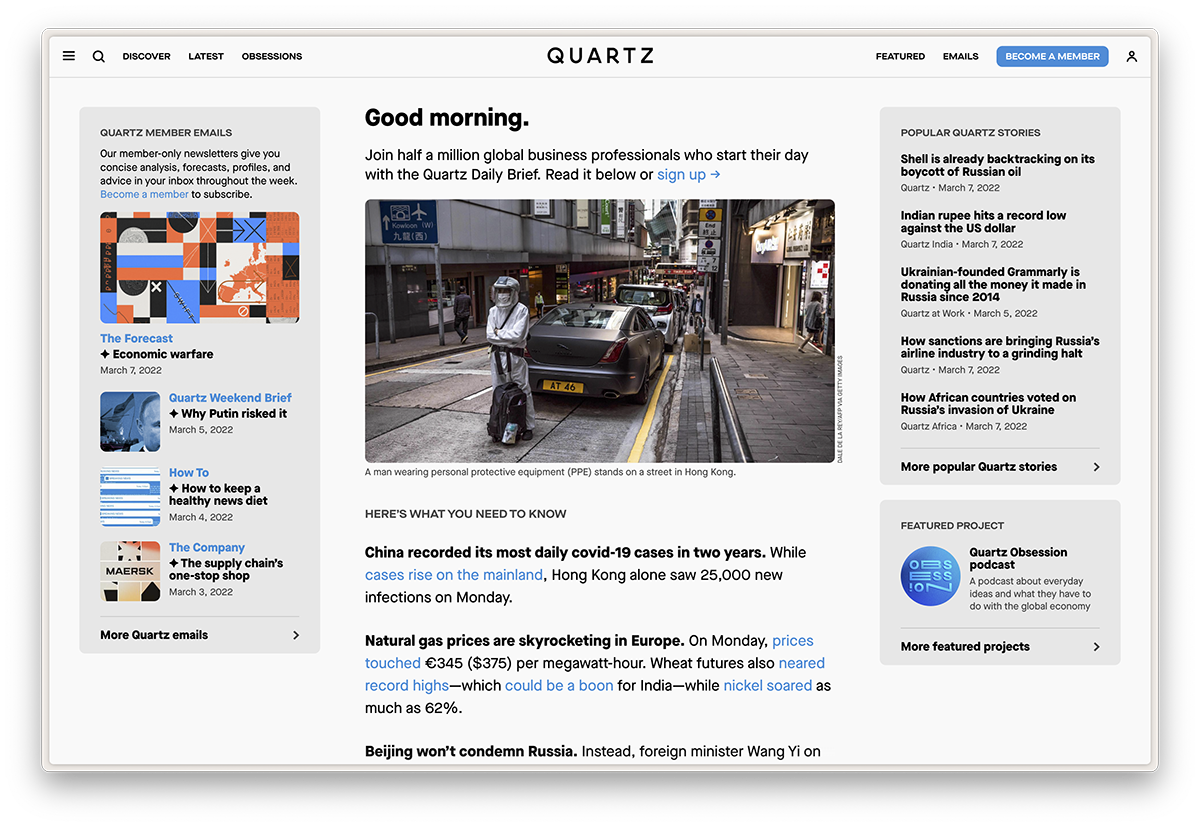The width and height of the screenshot is (1200, 827).
Task: Click the sign up link for Daily Brief
Action: 688,175
